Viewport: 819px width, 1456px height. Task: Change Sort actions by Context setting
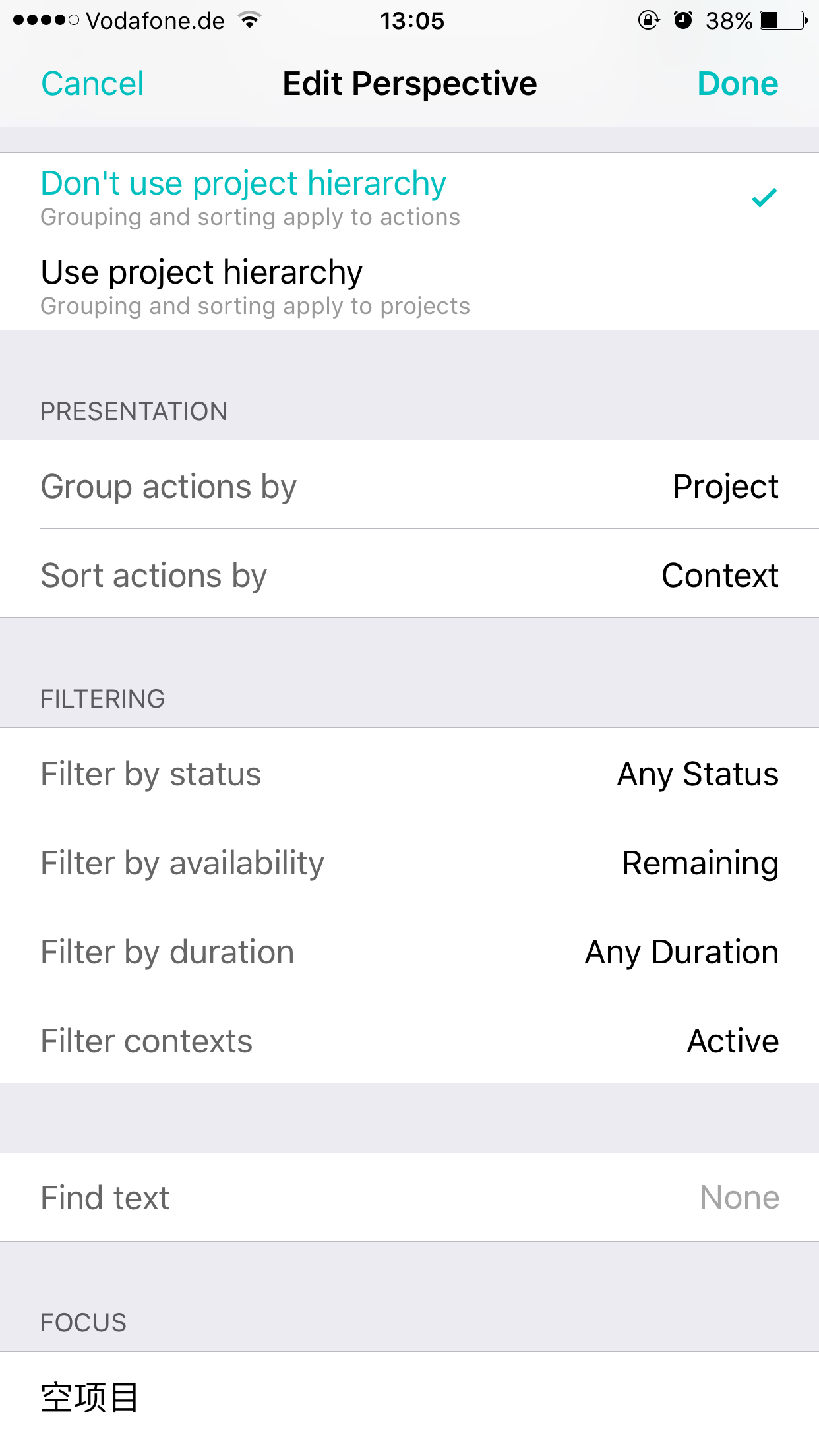409,574
